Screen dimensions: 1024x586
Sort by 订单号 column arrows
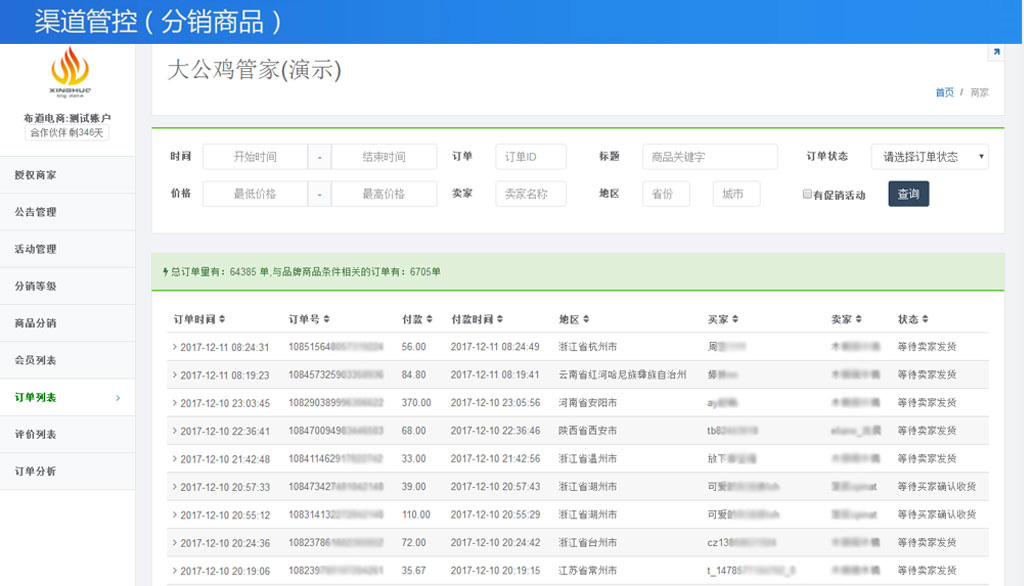327,319
